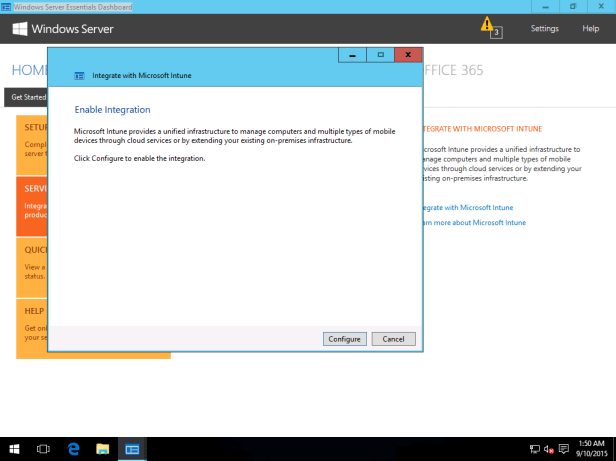Close the Integrate with Microsoft Intune dialog
The image size is (616, 461).
(x=407, y=54)
